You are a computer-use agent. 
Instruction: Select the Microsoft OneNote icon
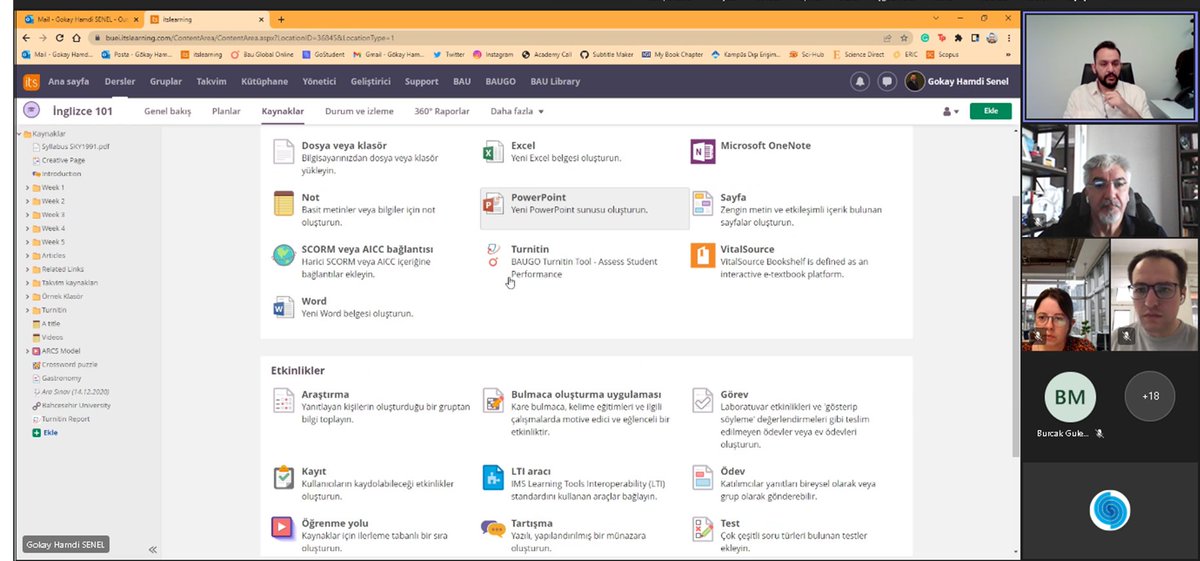click(703, 152)
